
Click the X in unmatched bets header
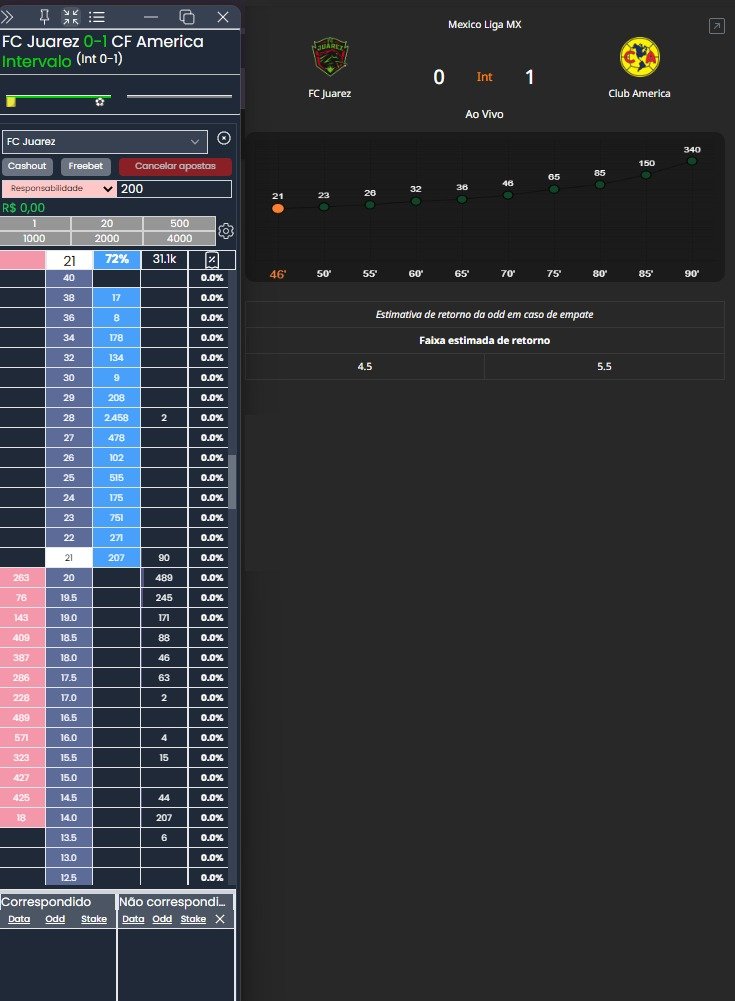coord(220,919)
